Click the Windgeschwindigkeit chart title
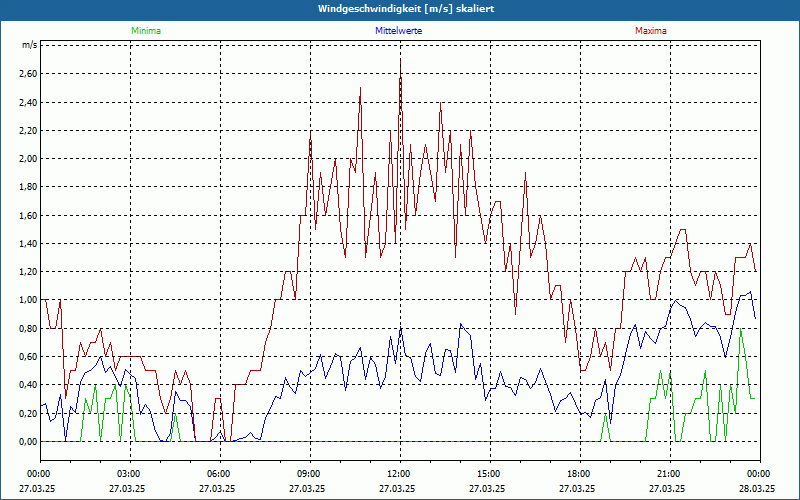 coord(400,9)
